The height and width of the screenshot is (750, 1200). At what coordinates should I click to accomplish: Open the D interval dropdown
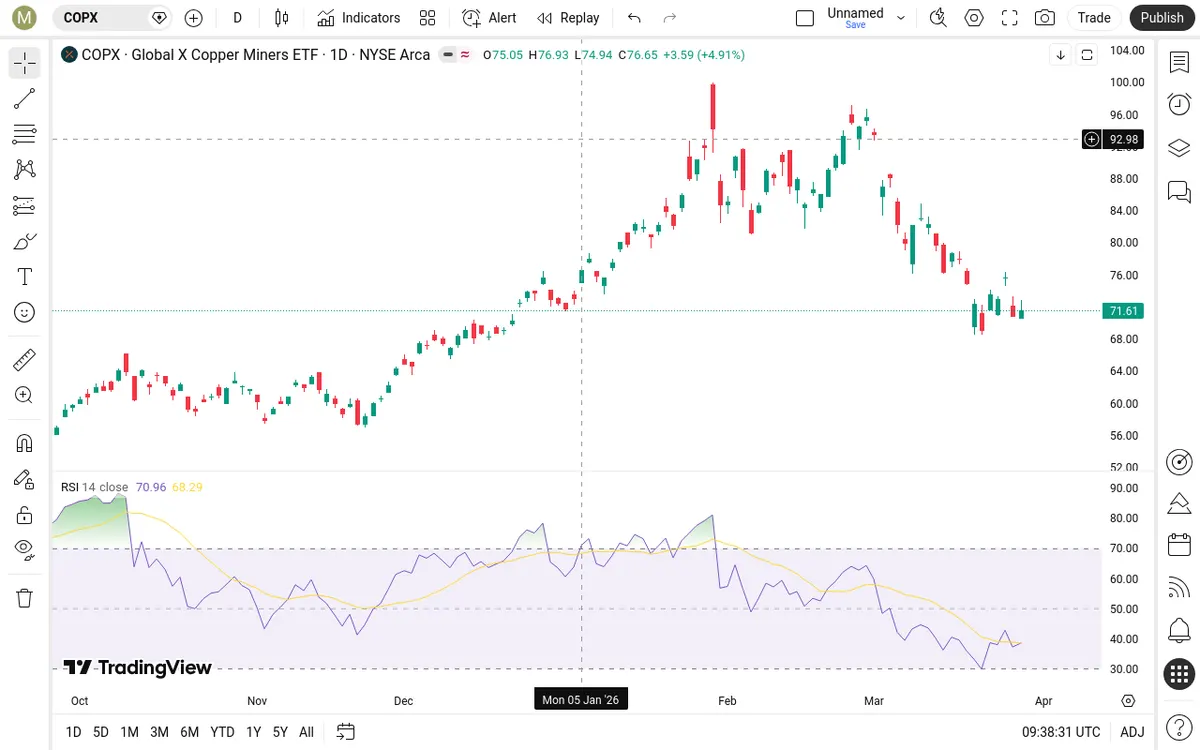pos(237,17)
